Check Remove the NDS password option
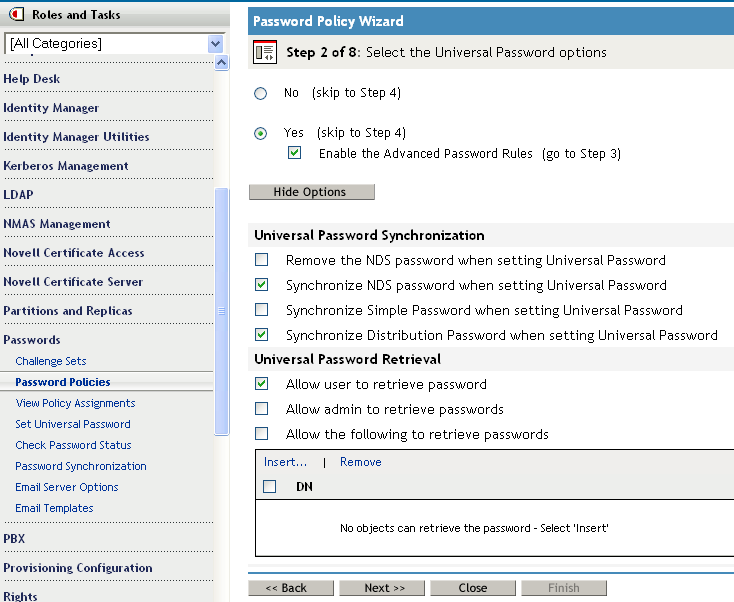Image resolution: width=734 pixels, height=602 pixels. (x=261, y=259)
